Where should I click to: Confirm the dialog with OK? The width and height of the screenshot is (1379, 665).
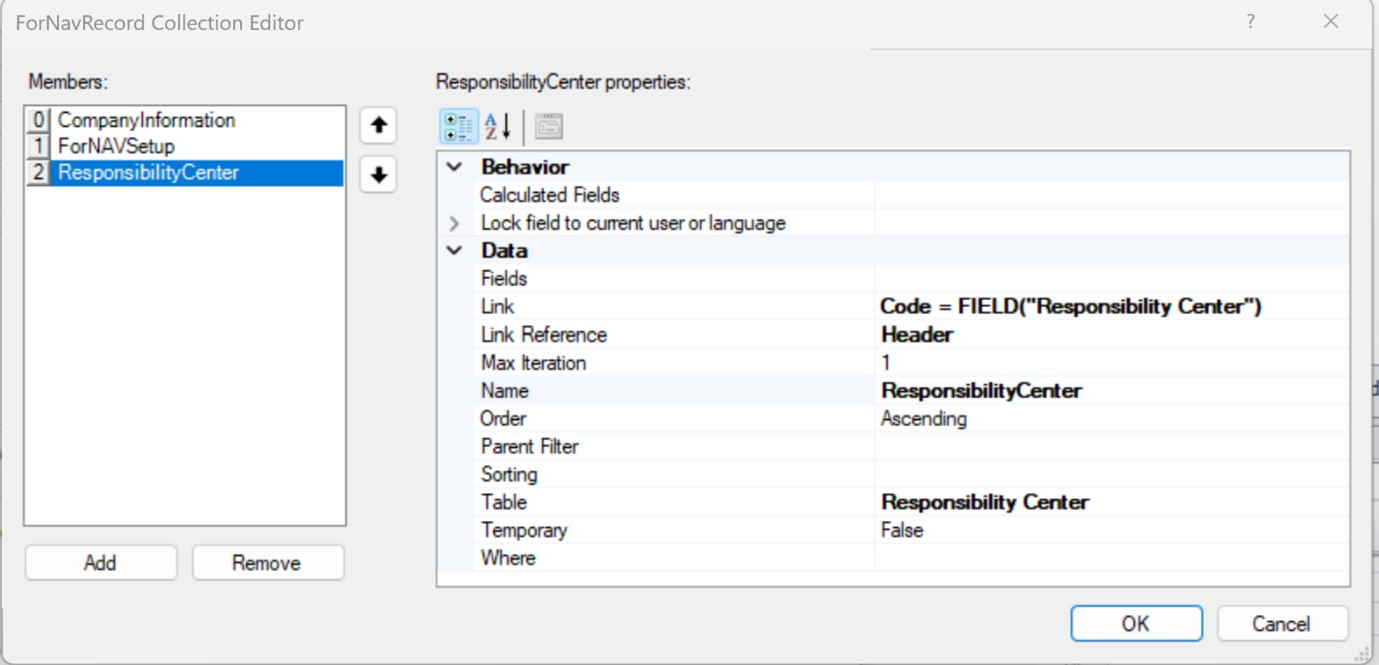click(1136, 623)
